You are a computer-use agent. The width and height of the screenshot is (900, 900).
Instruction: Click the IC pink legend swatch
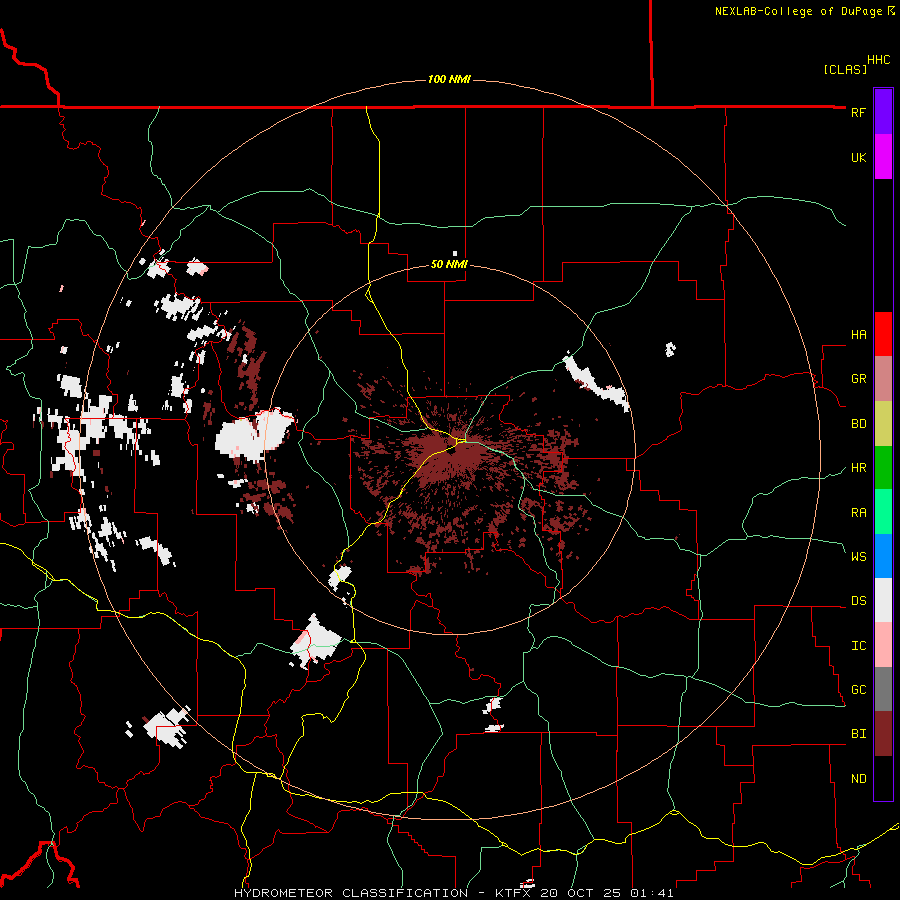pos(883,645)
